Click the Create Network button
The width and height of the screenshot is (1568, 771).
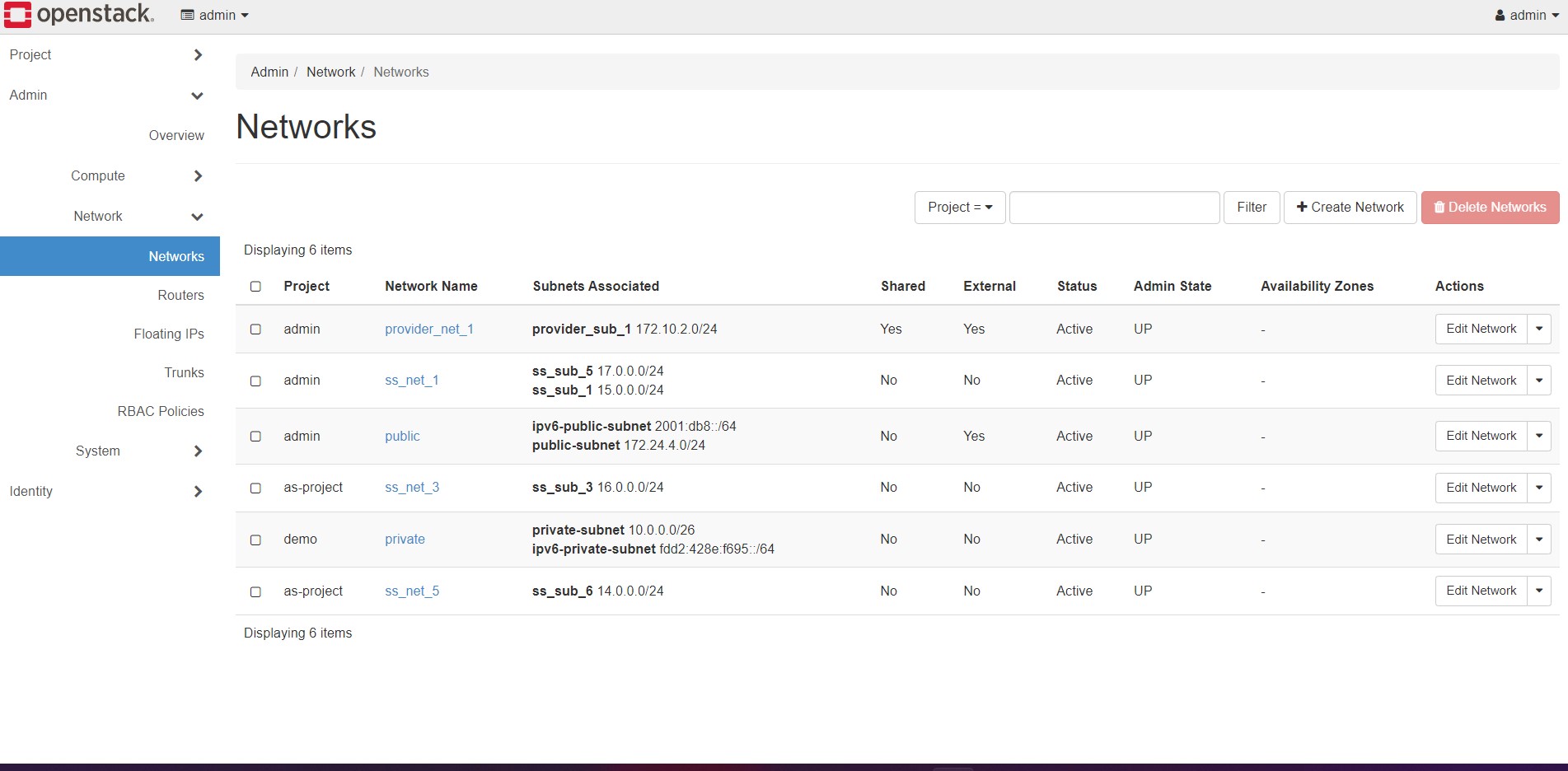[x=1350, y=208]
